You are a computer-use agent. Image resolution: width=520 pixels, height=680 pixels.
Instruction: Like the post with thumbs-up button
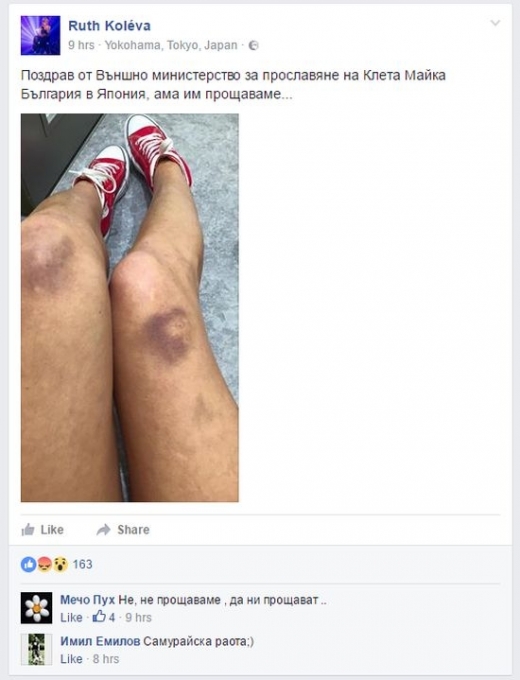(43, 530)
